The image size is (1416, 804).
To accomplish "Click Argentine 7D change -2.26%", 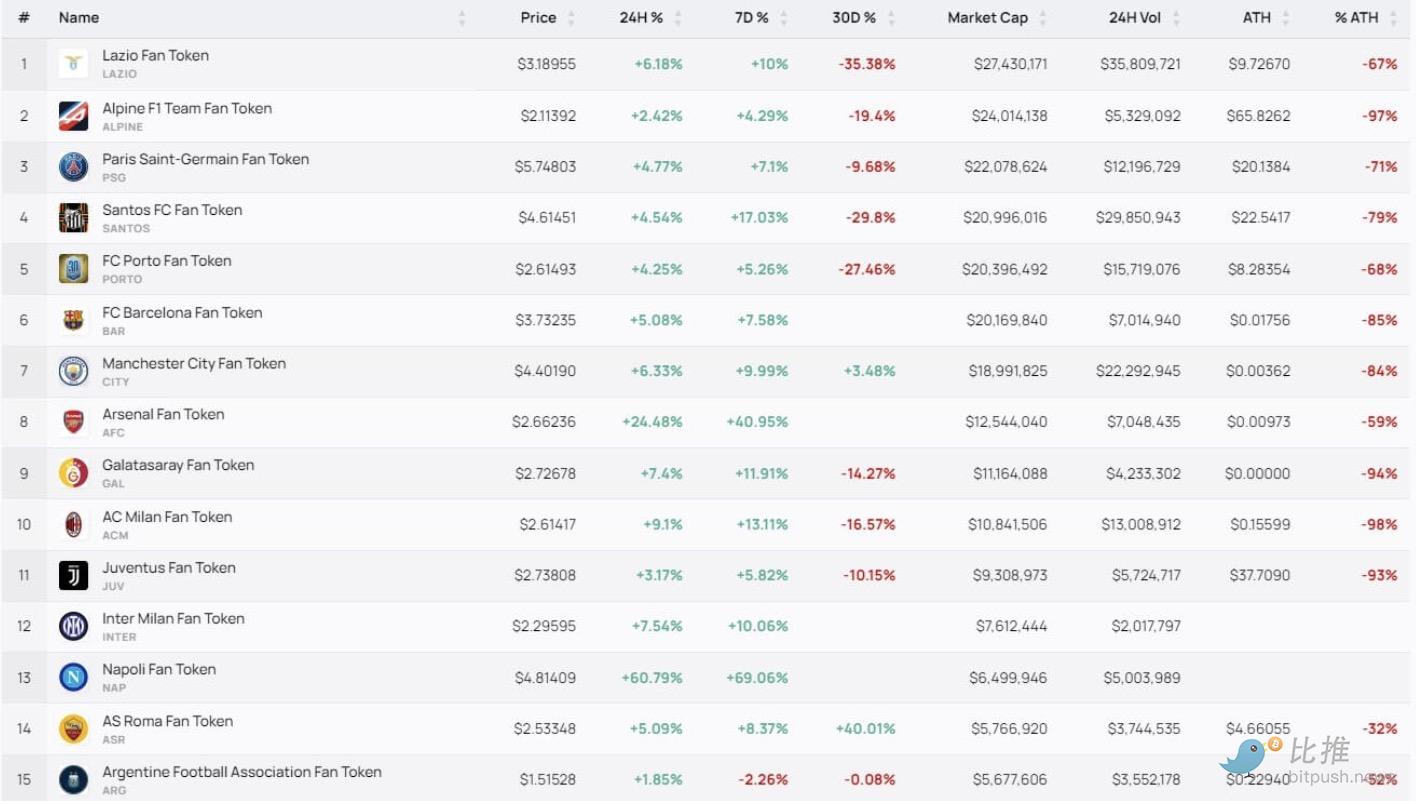I will click(762, 780).
